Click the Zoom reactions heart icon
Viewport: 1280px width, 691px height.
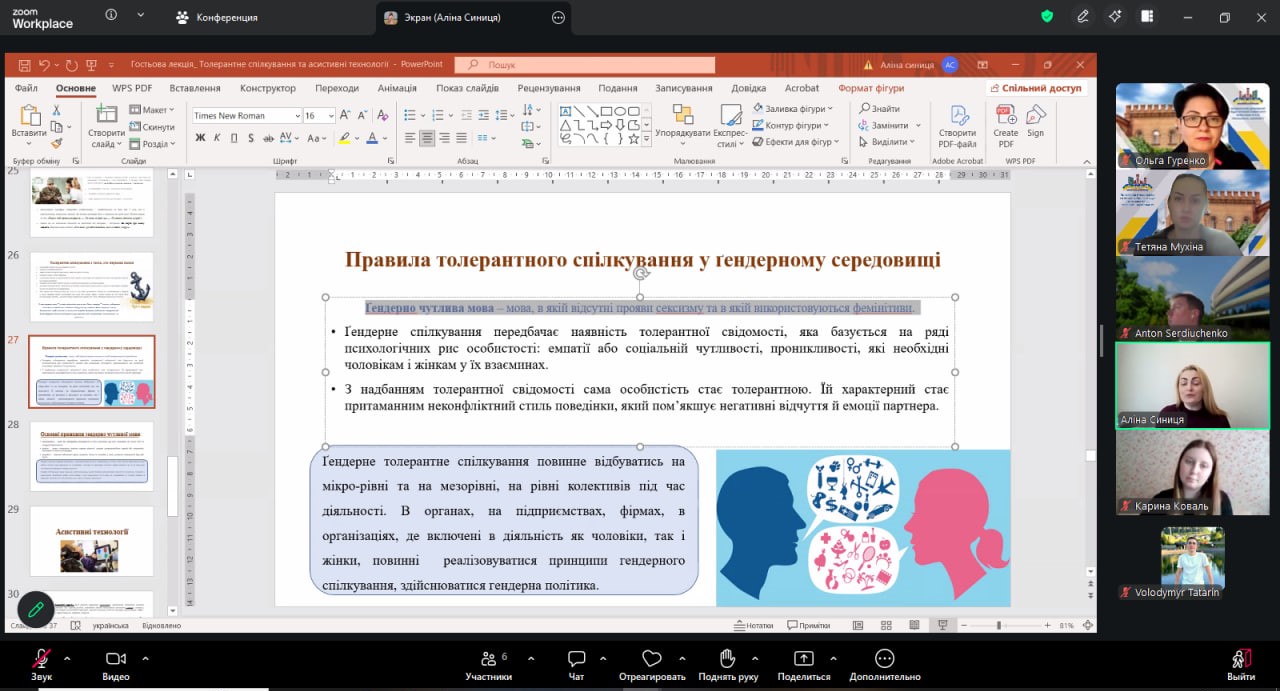click(652, 659)
